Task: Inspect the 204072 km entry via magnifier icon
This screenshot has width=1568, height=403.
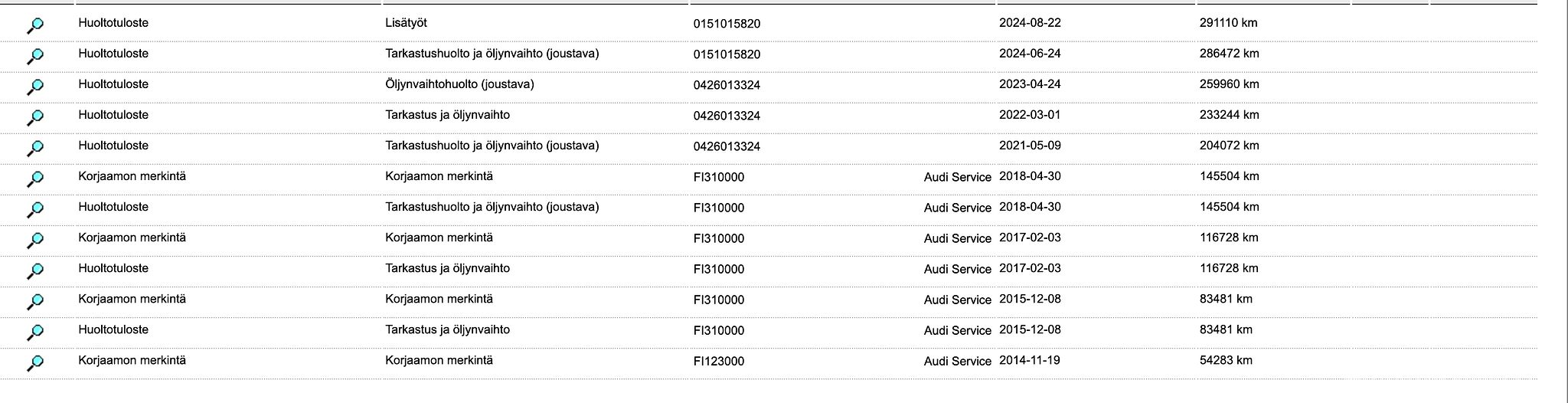Action: click(35, 149)
